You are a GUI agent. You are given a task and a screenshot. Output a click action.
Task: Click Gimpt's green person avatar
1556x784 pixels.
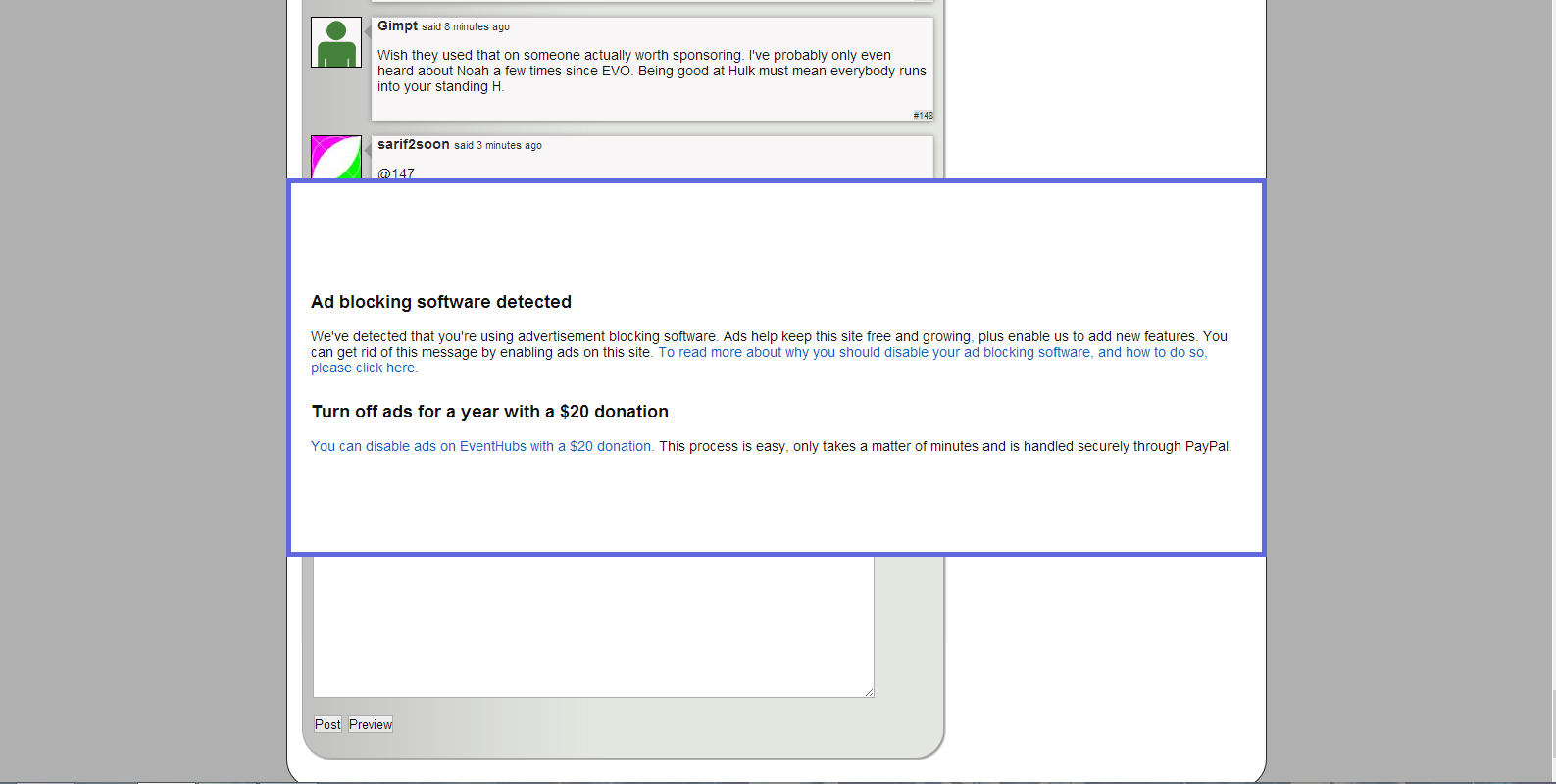[336, 42]
